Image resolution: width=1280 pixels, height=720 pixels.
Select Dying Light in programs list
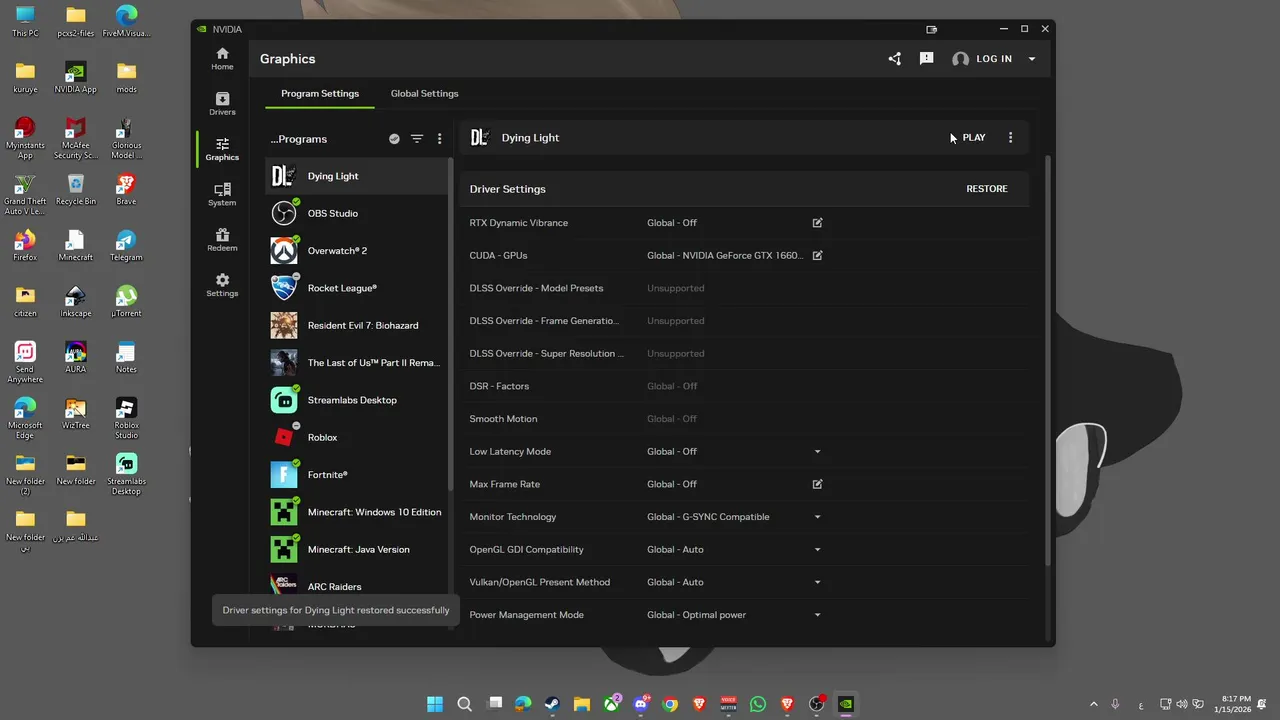pyautogui.click(x=357, y=176)
